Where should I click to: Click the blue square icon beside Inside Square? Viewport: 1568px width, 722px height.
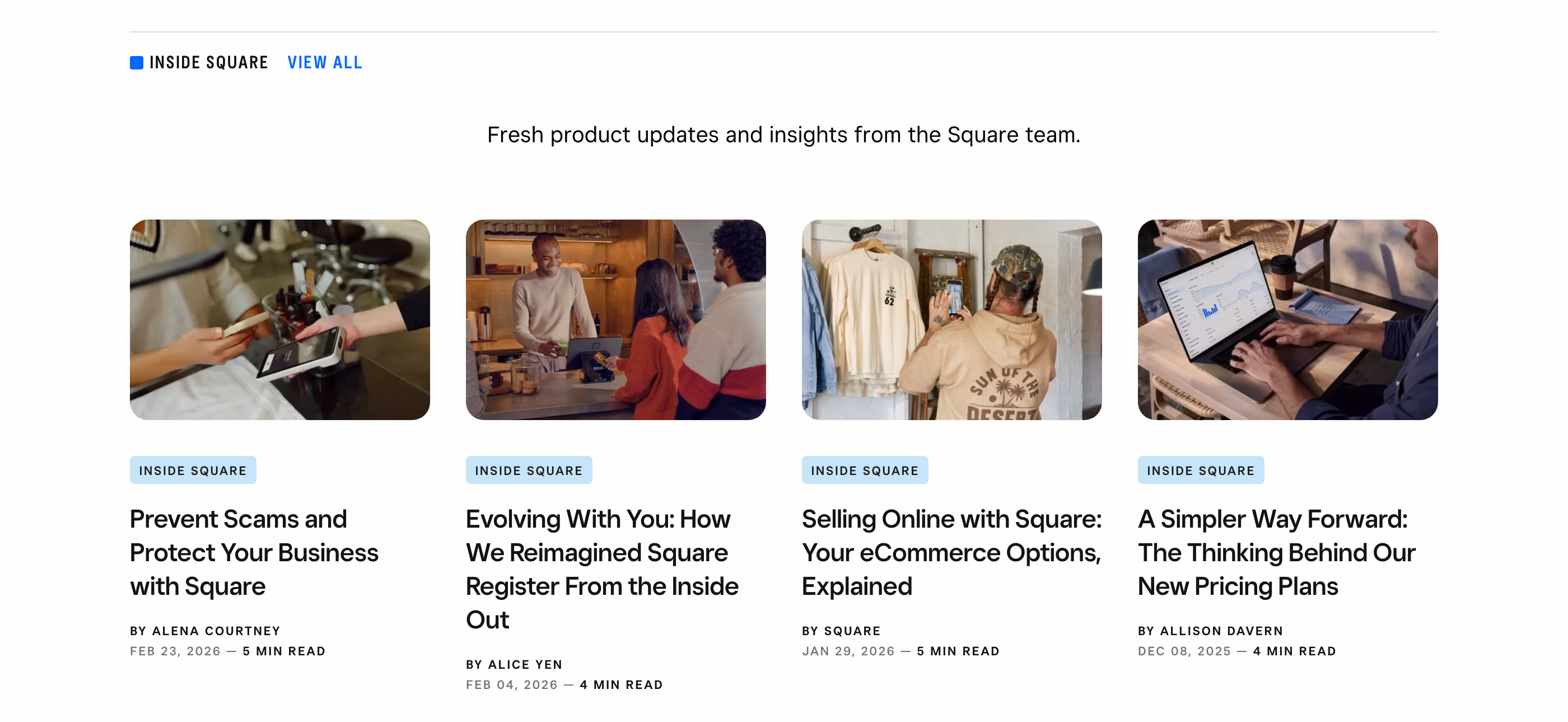(136, 63)
